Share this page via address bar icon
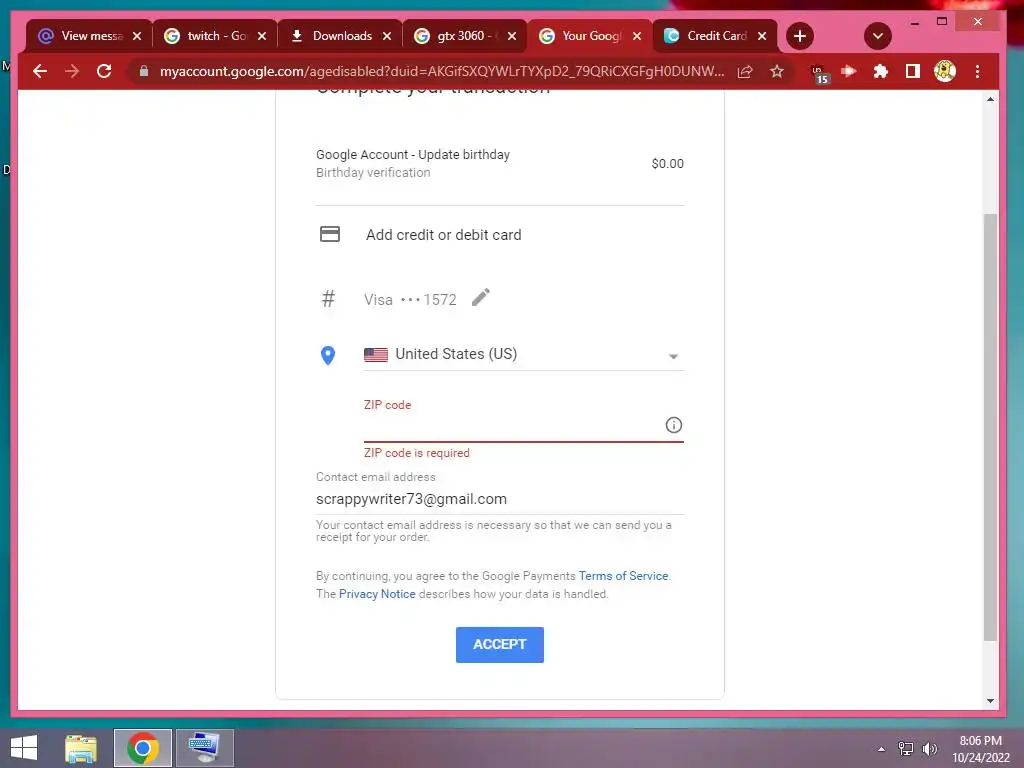The width and height of the screenshot is (1024, 768). (745, 72)
